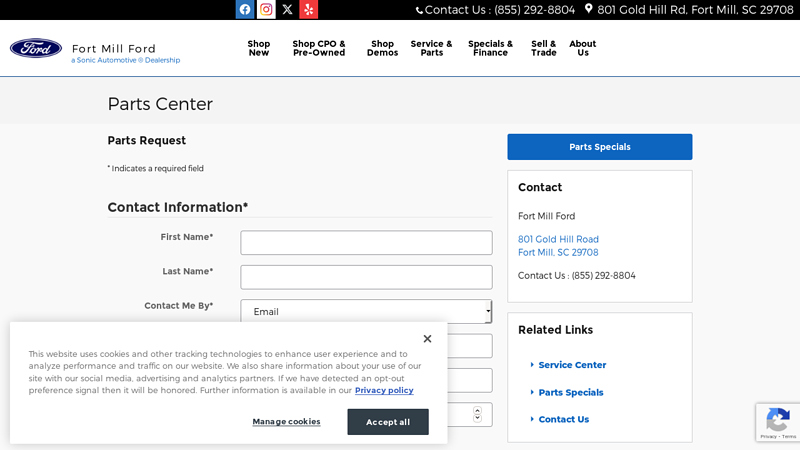The width and height of the screenshot is (800, 450).
Task: Expand the Contact Me By dropdown
Action: 366,311
